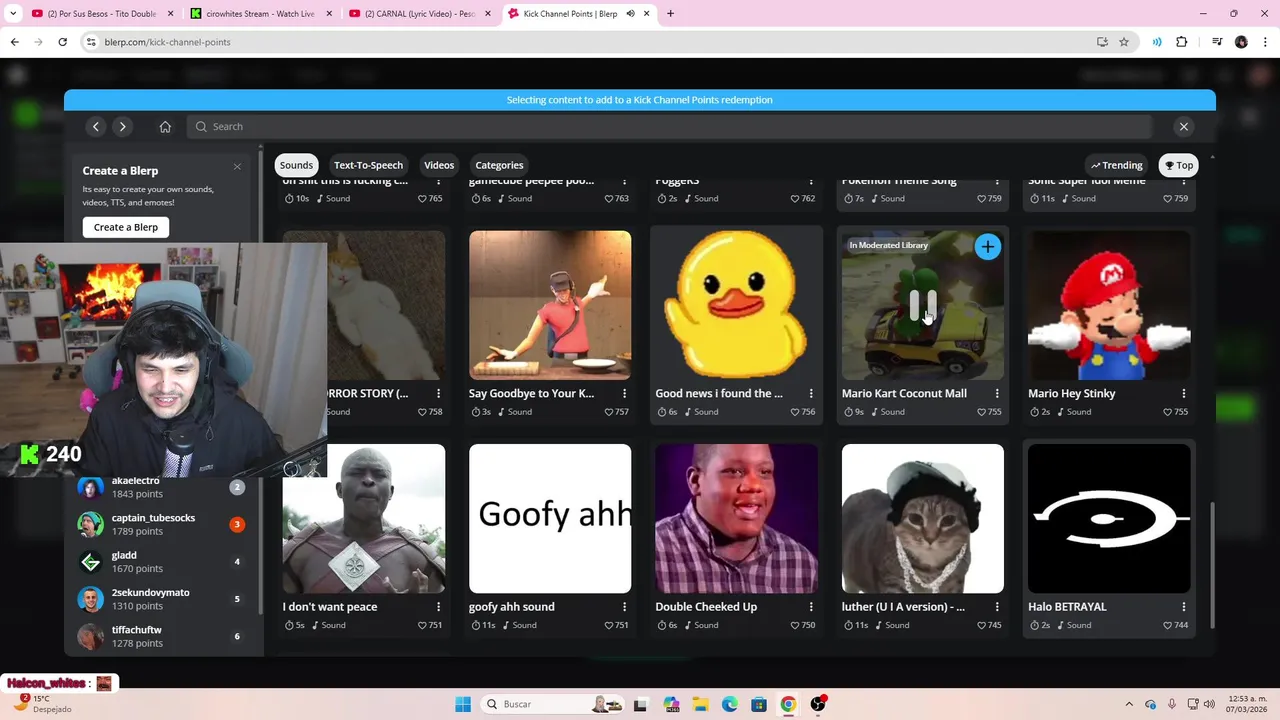The width and height of the screenshot is (1280, 720).
Task: Play the I don't want peace thumbnail
Action: tap(364, 519)
